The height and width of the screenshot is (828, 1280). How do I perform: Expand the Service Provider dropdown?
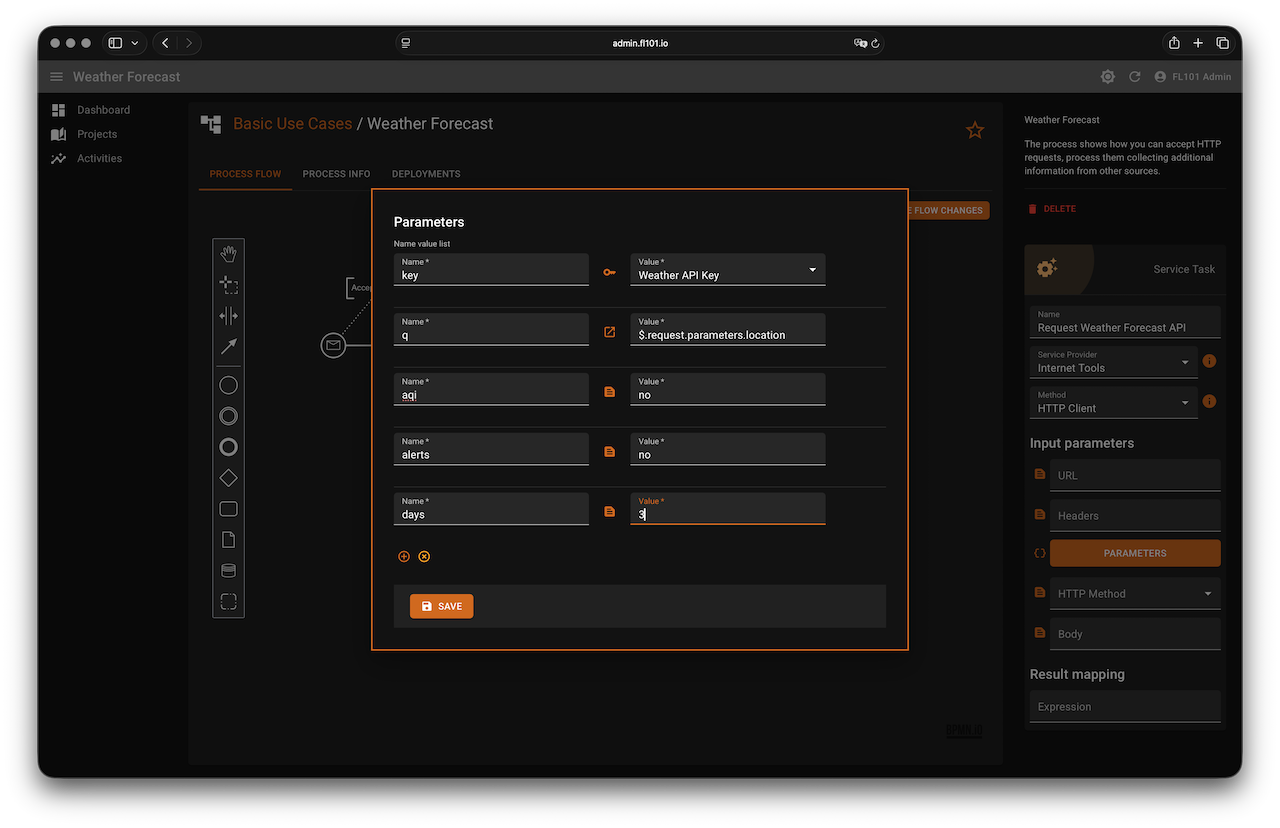click(x=1112, y=362)
